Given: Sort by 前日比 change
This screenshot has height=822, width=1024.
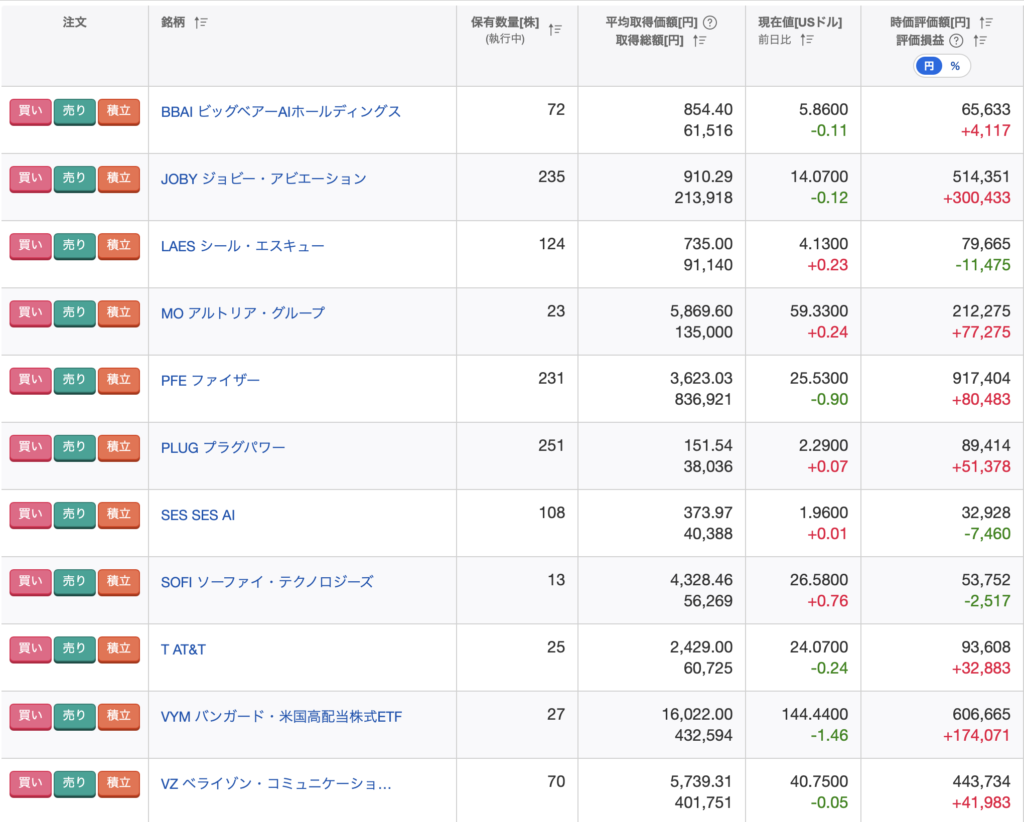Looking at the screenshot, I should 806,40.
